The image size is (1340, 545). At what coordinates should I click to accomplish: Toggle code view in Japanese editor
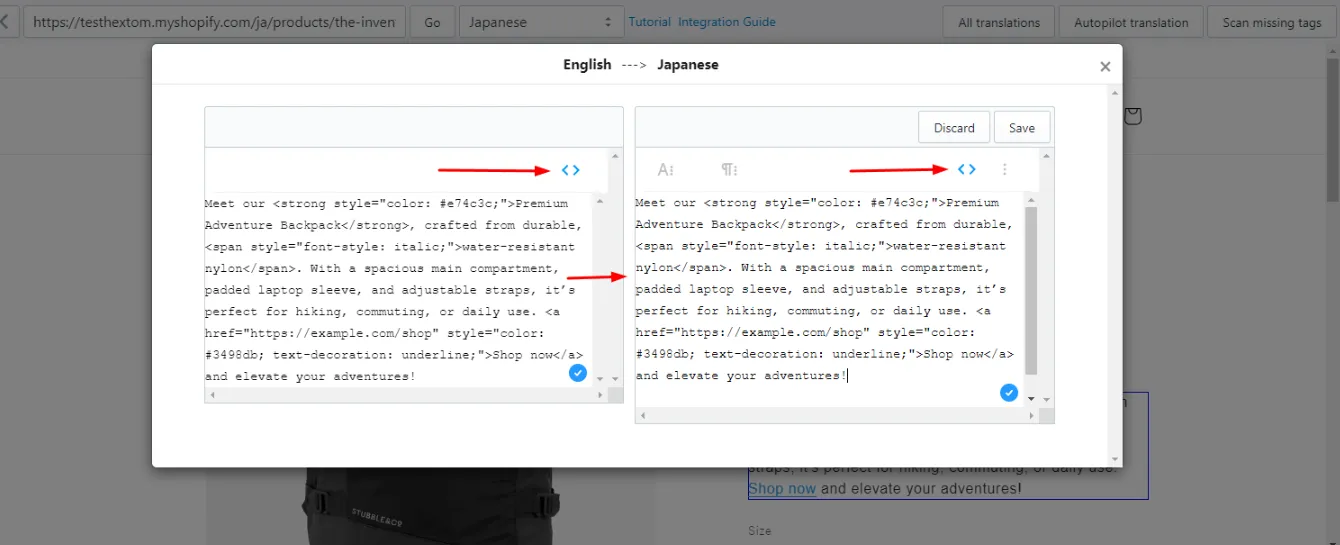(x=967, y=169)
